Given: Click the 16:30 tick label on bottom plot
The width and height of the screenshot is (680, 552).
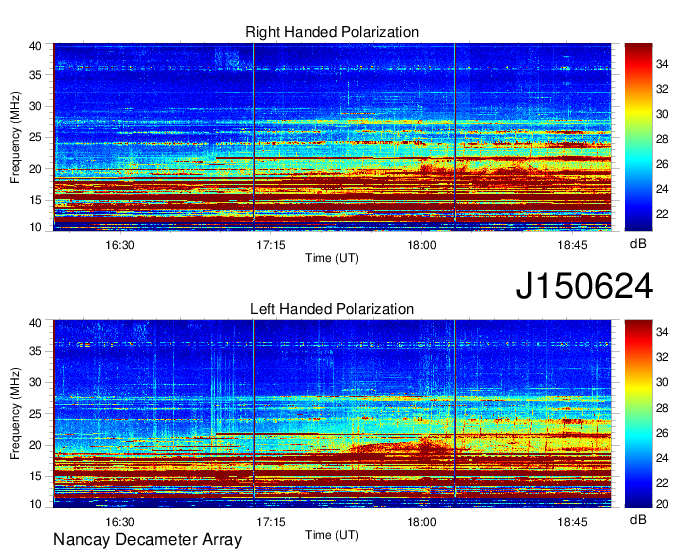Looking at the screenshot, I should tap(120, 522).
